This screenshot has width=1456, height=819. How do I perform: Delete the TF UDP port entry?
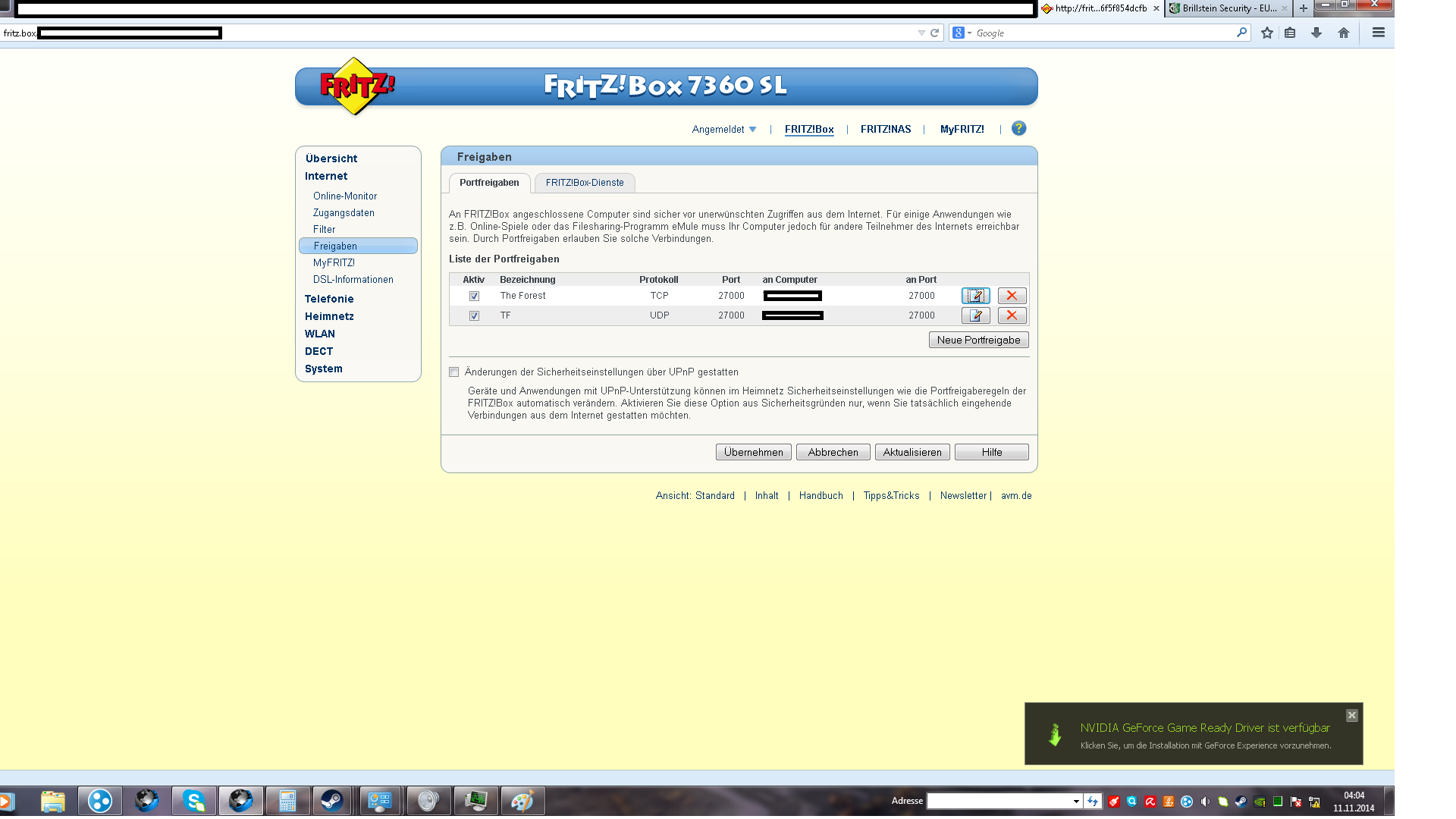coord(1012,315)
